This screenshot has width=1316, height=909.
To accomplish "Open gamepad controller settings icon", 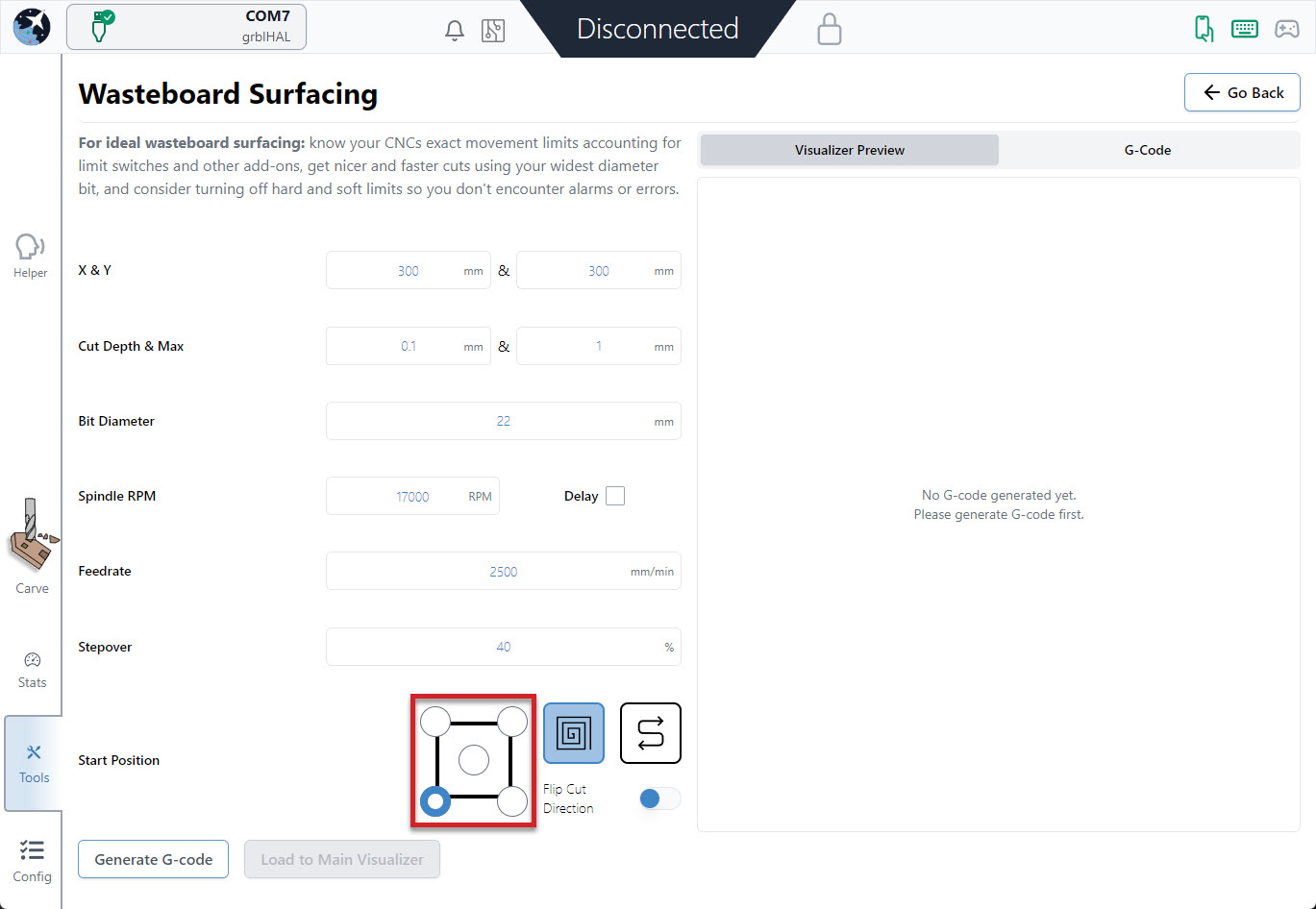I will point(1286,29).
